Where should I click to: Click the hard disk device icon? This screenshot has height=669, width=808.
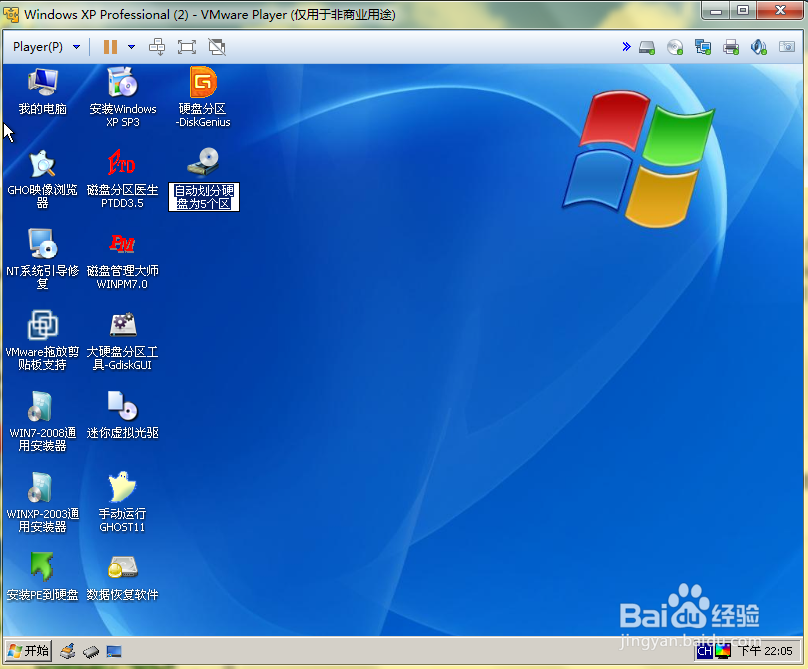(x=647, y=47)
